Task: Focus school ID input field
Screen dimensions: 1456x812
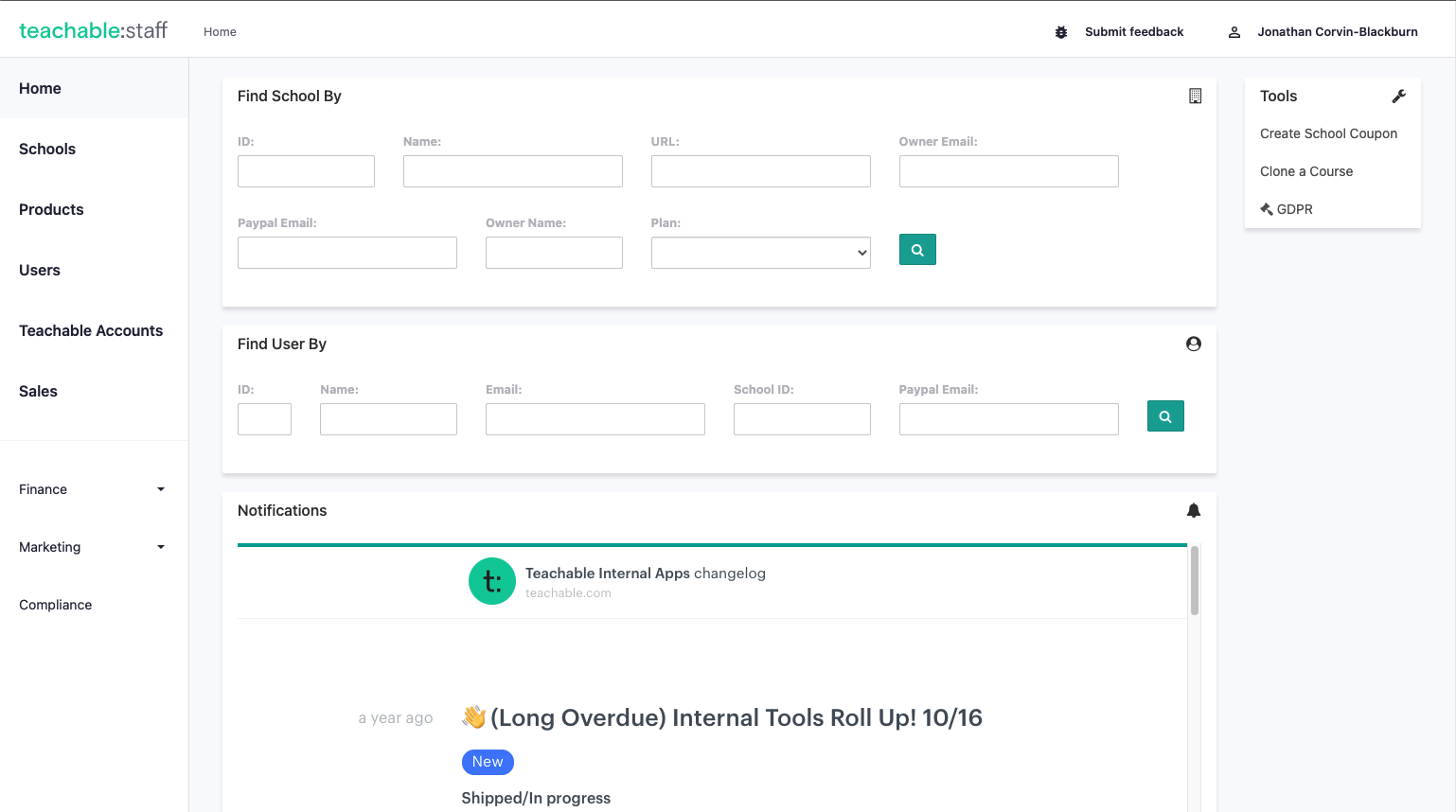Action: (306, 171)
